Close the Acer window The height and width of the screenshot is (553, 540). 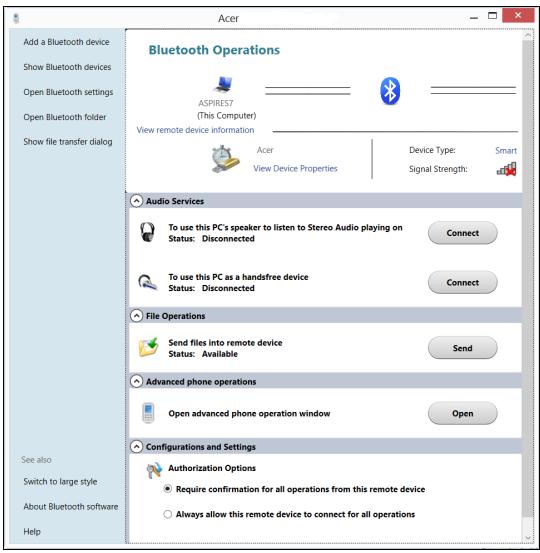tap(518, 16)
